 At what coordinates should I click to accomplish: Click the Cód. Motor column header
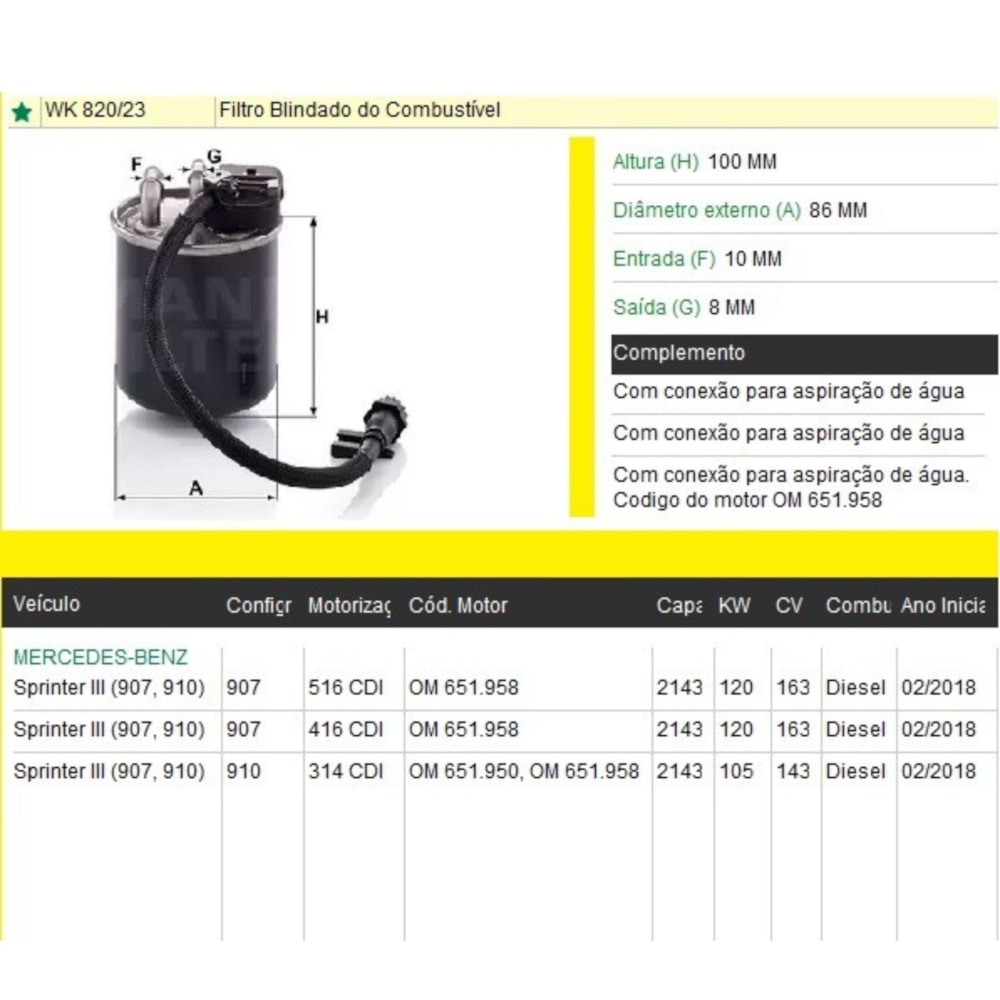pos(458,605)
